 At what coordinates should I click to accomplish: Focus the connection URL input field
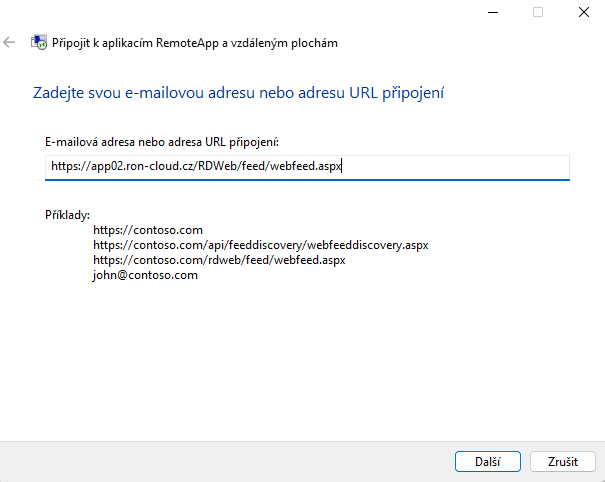coord(307,167)
